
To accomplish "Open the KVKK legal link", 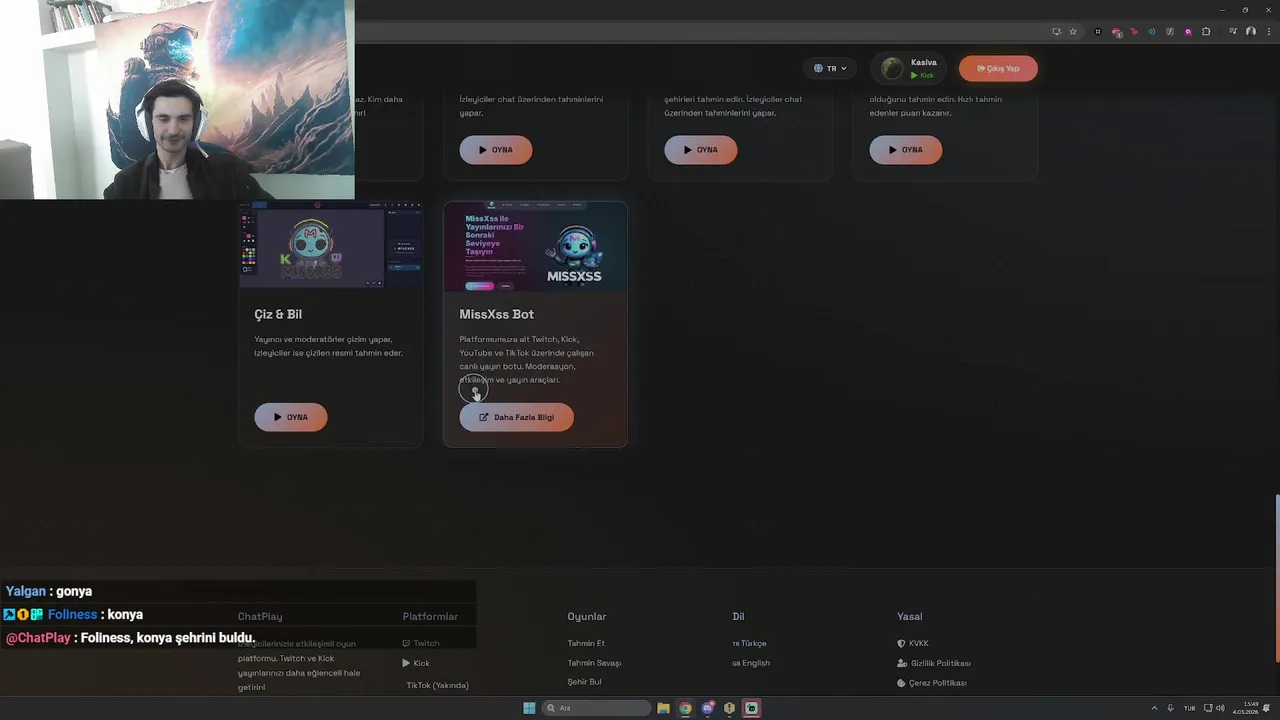I will point(913,643).
